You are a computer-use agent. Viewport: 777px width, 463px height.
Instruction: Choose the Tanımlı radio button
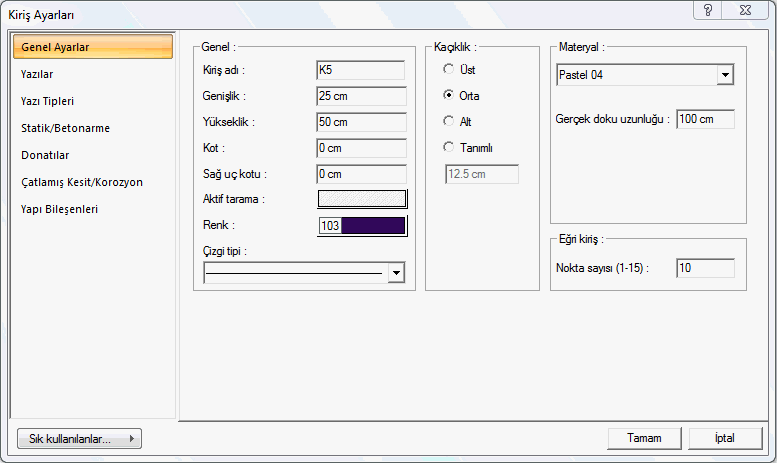450,147
